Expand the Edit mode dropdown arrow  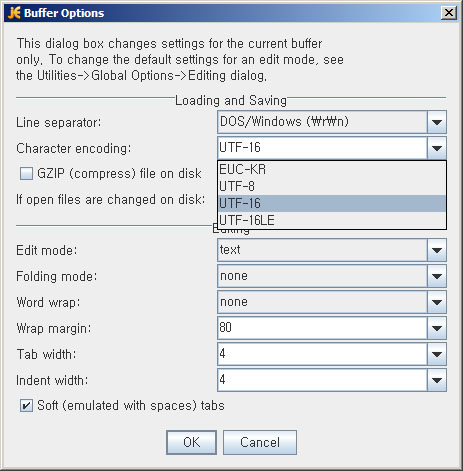(x=437, y=250)
